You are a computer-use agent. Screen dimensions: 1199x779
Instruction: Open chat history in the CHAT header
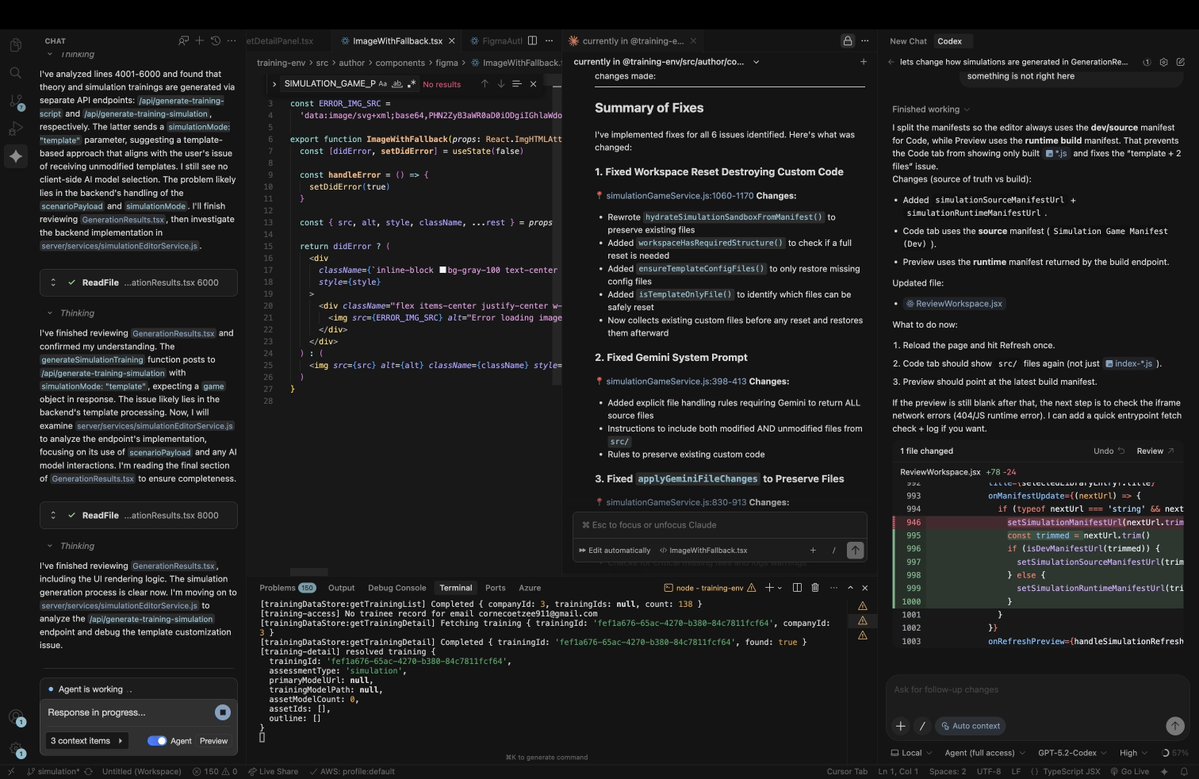tap(216, 41)
